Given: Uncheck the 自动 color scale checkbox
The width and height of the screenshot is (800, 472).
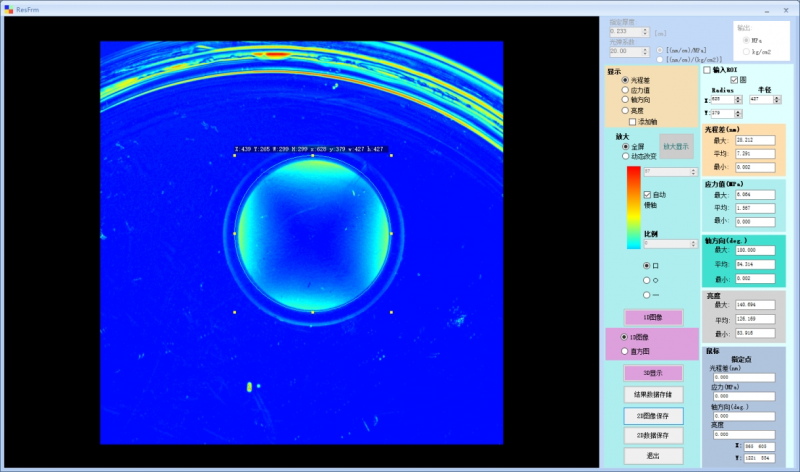Looking at the screenshot, I should (647, 194).
